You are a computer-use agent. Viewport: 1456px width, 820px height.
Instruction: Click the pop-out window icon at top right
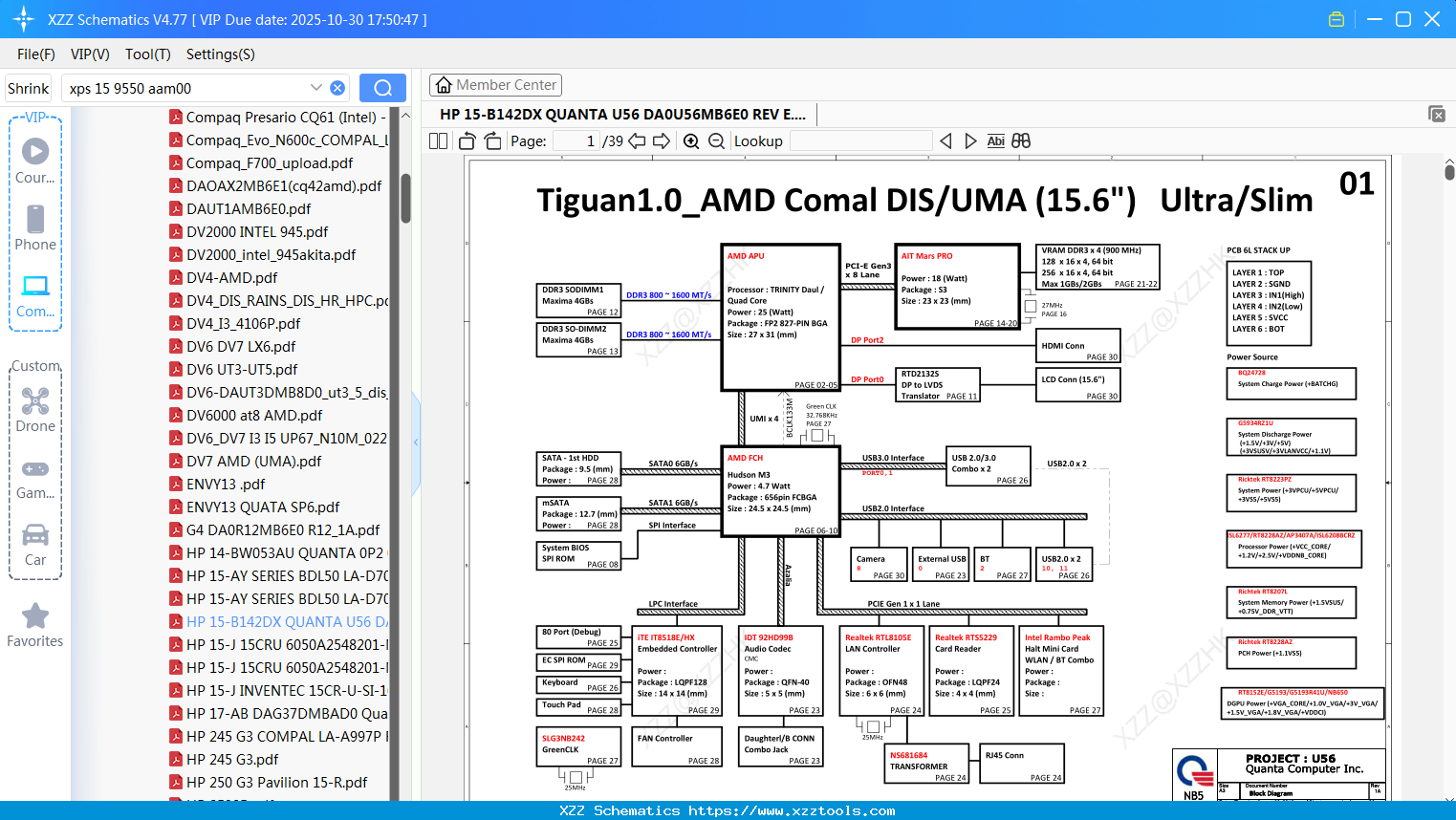(x=1437, y=114)
